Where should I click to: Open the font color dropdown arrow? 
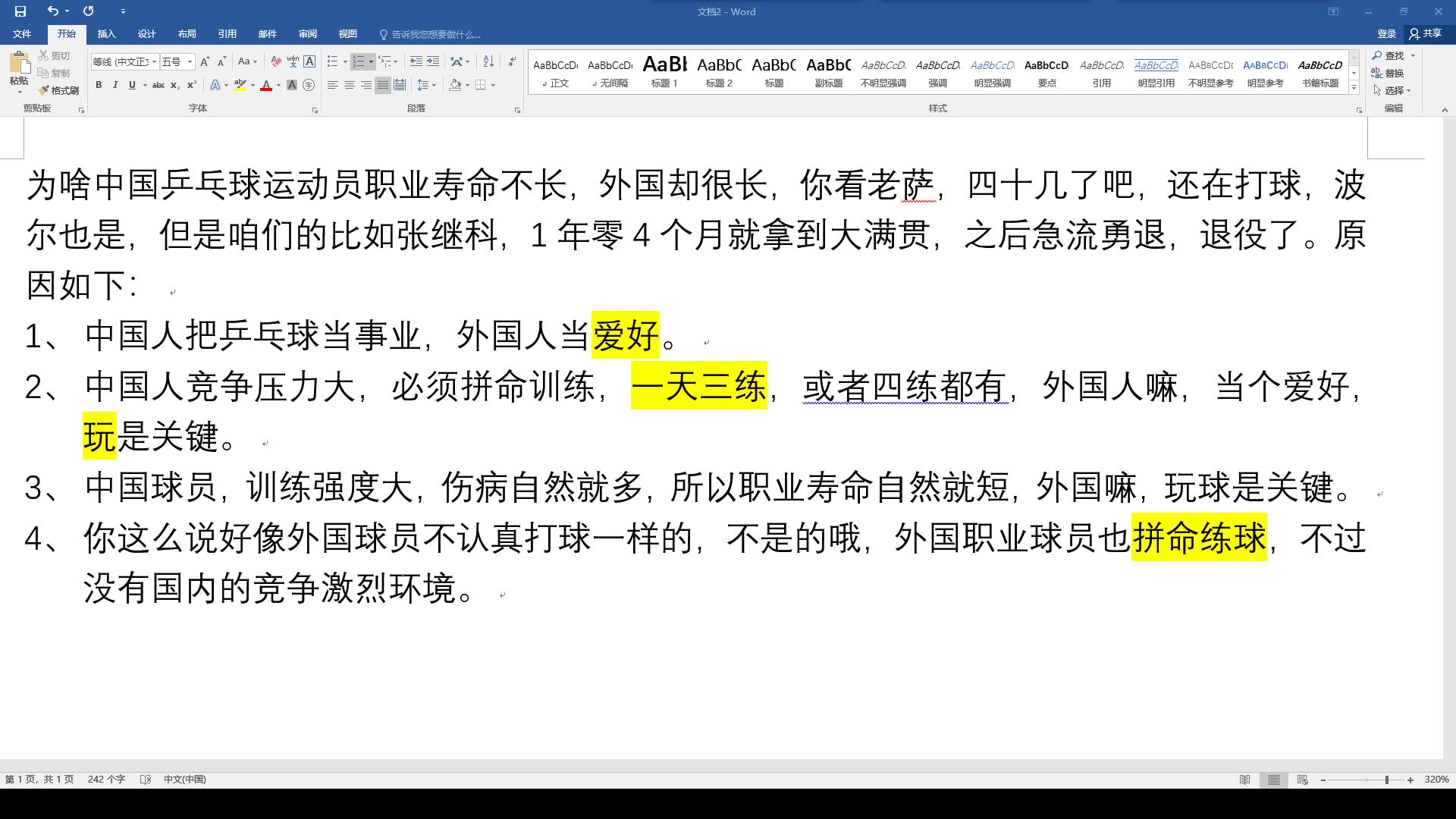(x=278, y=85)
